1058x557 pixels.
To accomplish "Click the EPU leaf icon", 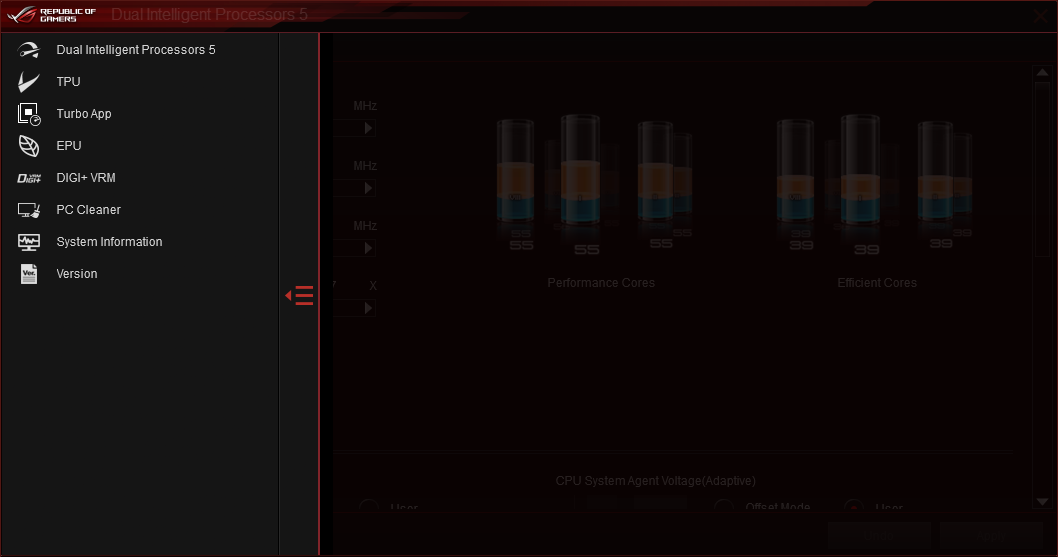I will click(29, 146).
